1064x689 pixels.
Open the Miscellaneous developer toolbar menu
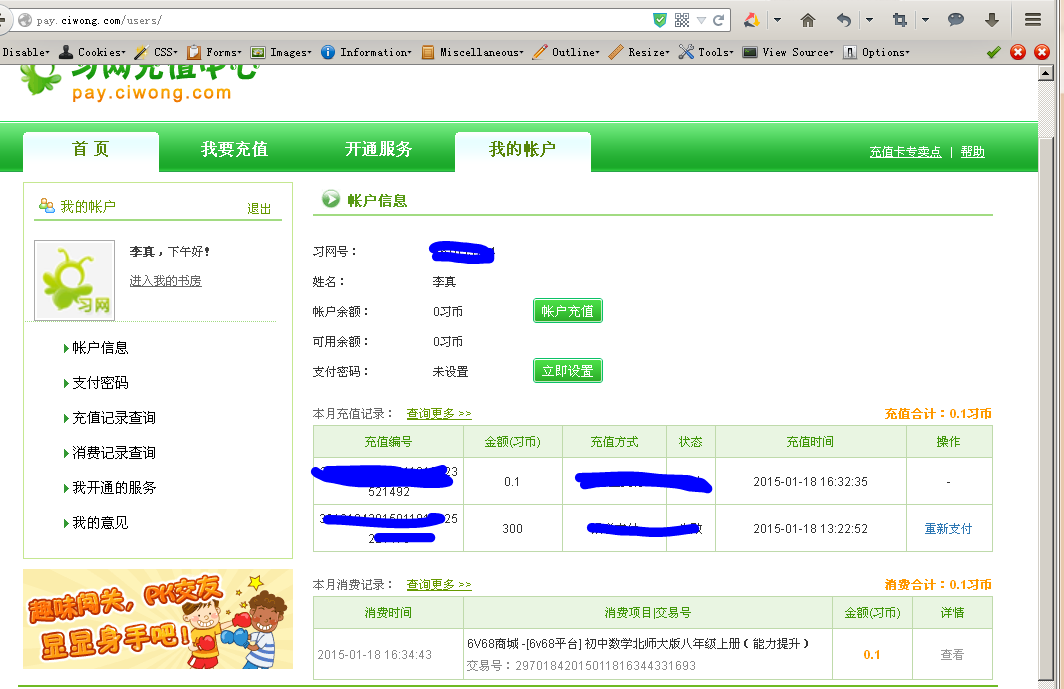[x=472, y=52]
